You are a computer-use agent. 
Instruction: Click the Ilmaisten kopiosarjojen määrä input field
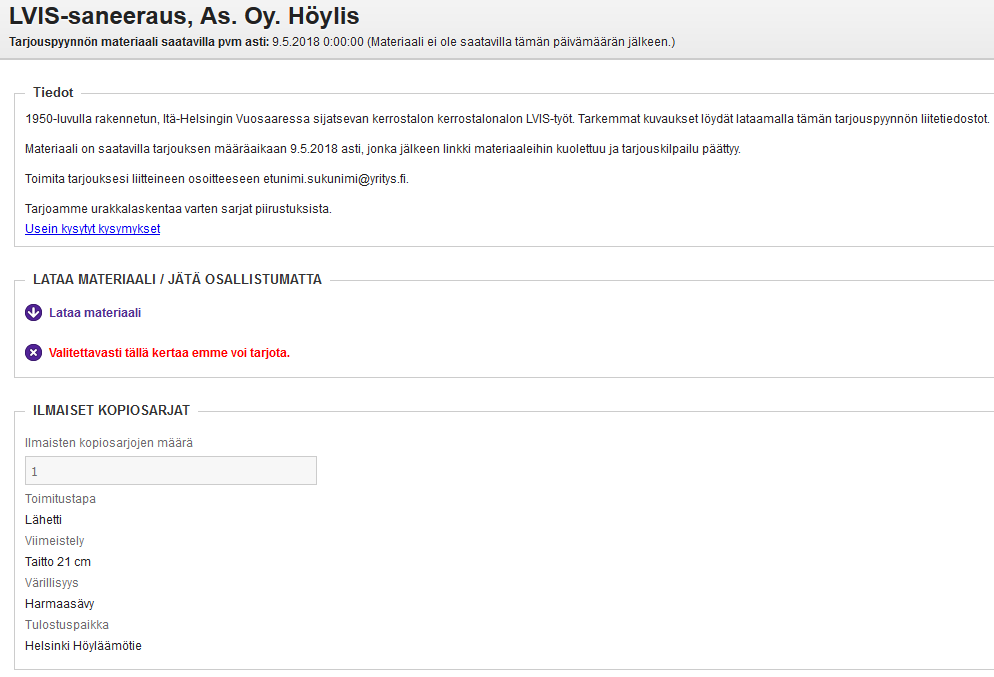[x=170, y=471]
